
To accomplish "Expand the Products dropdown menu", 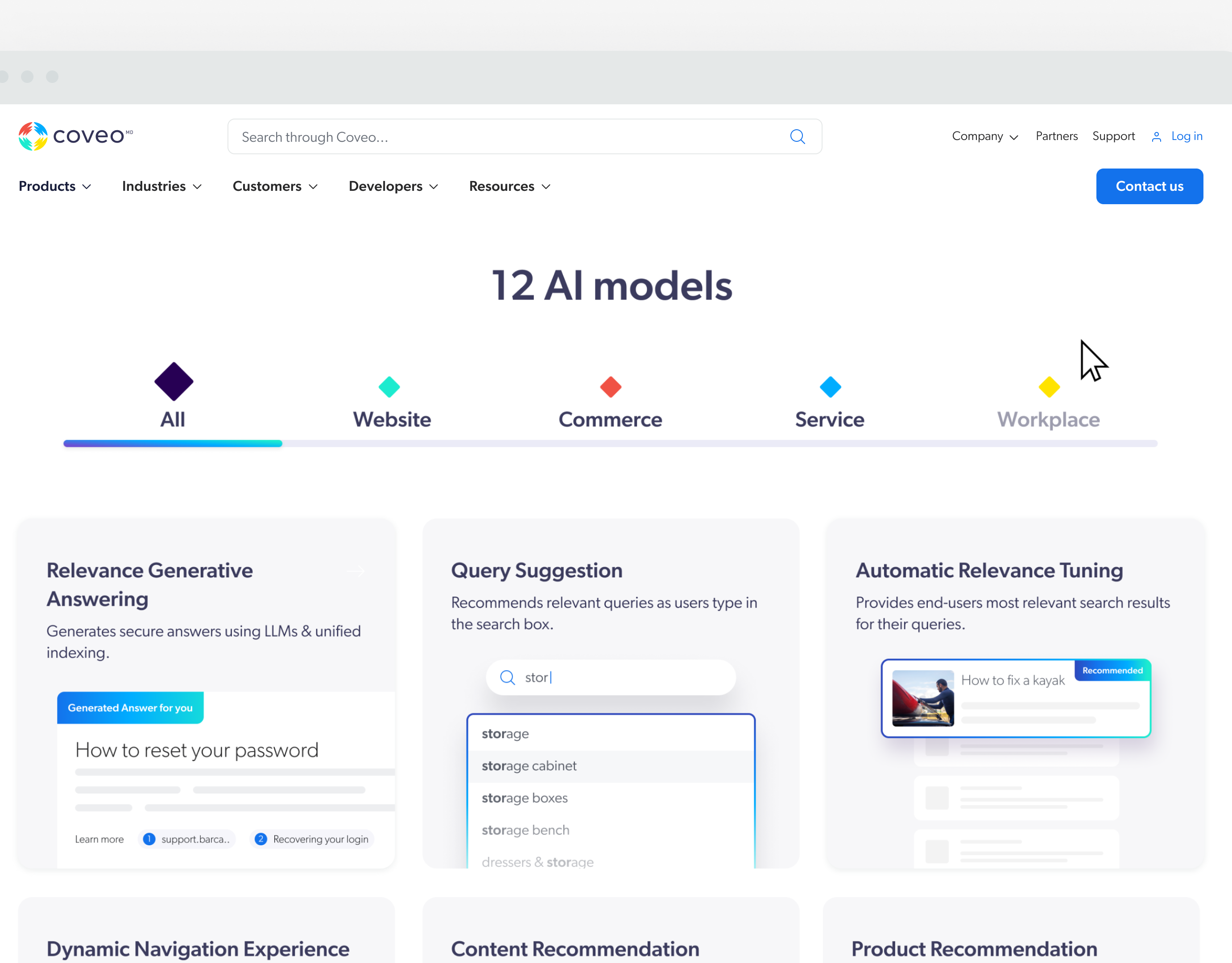I will (x=55, y=186).
